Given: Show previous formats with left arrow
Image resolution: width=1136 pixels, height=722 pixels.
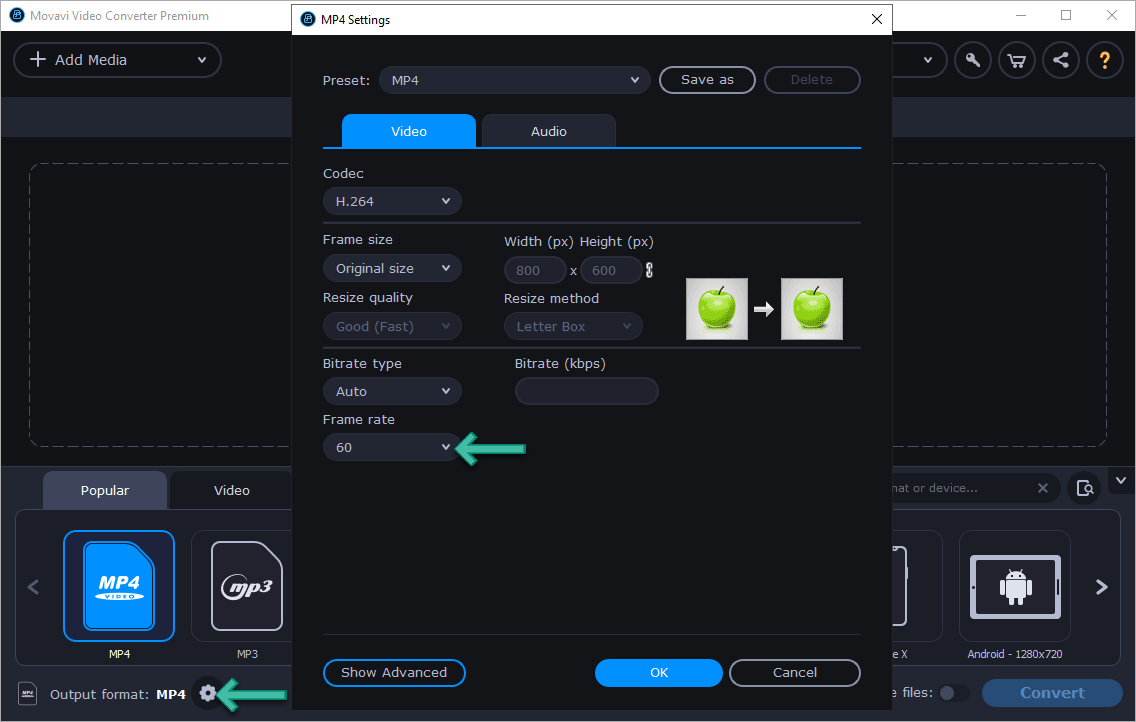Looking at the screenshot, I should click(33, 587).
